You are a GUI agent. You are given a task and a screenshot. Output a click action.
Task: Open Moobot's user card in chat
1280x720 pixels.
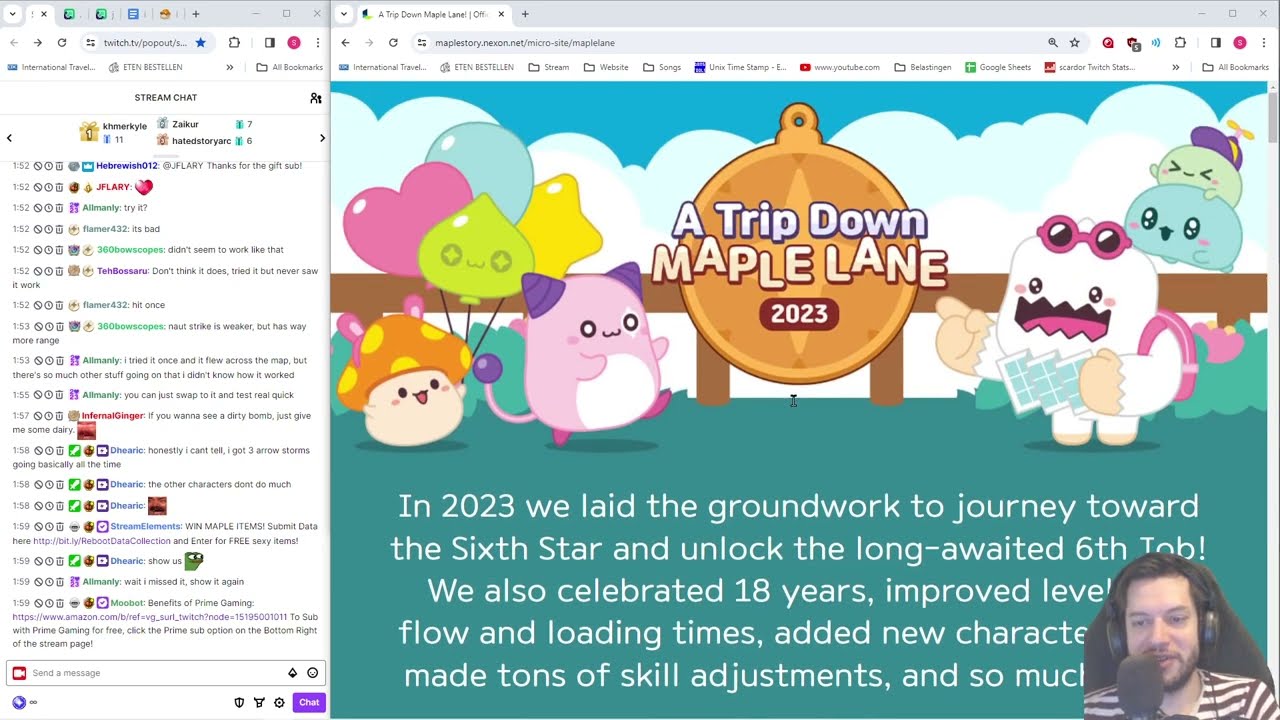pos(126,603)
